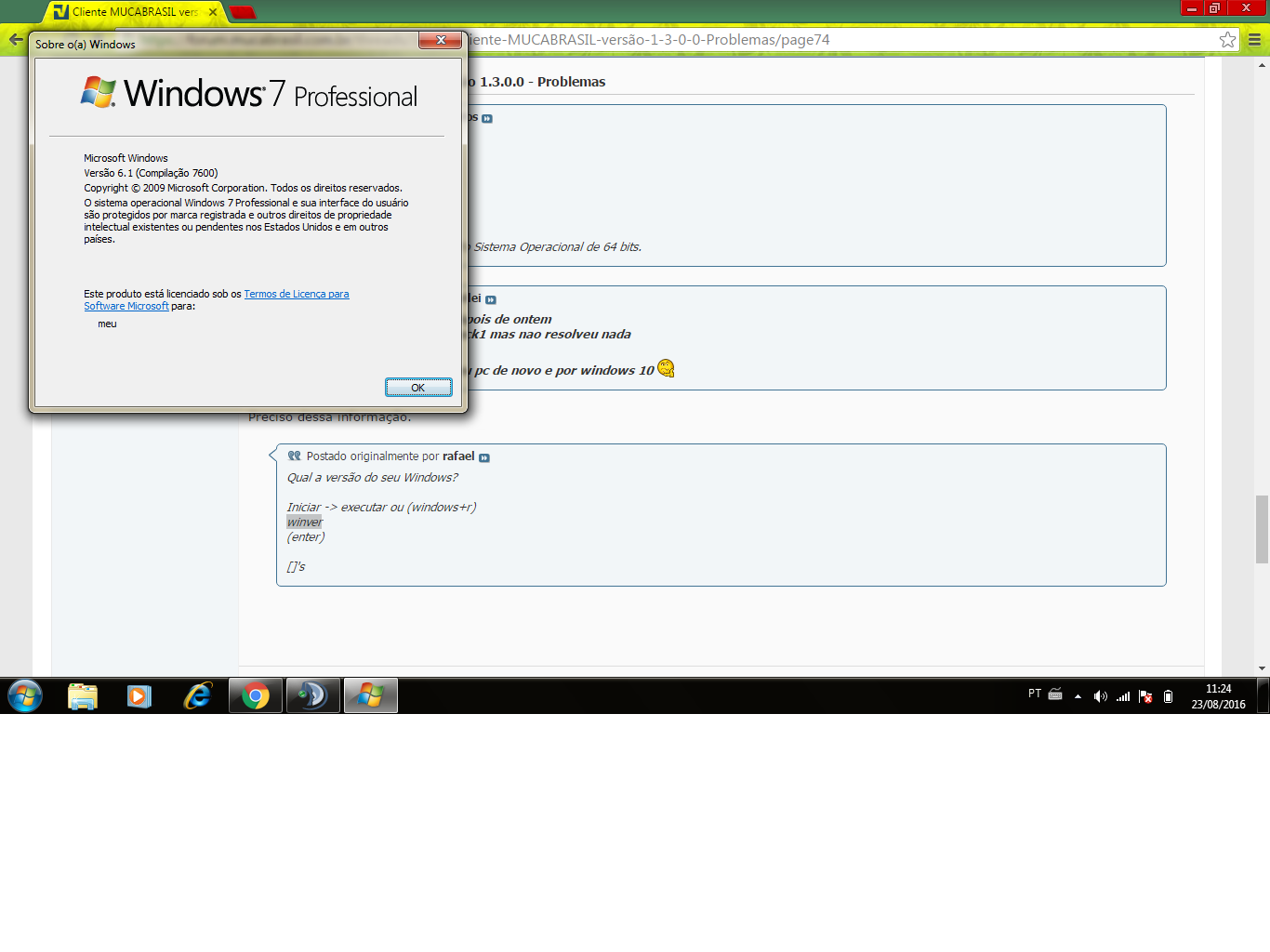Click the view-post icon next to rafael
The width and height of the screenshot is (1270, 952).
(483, 457)
